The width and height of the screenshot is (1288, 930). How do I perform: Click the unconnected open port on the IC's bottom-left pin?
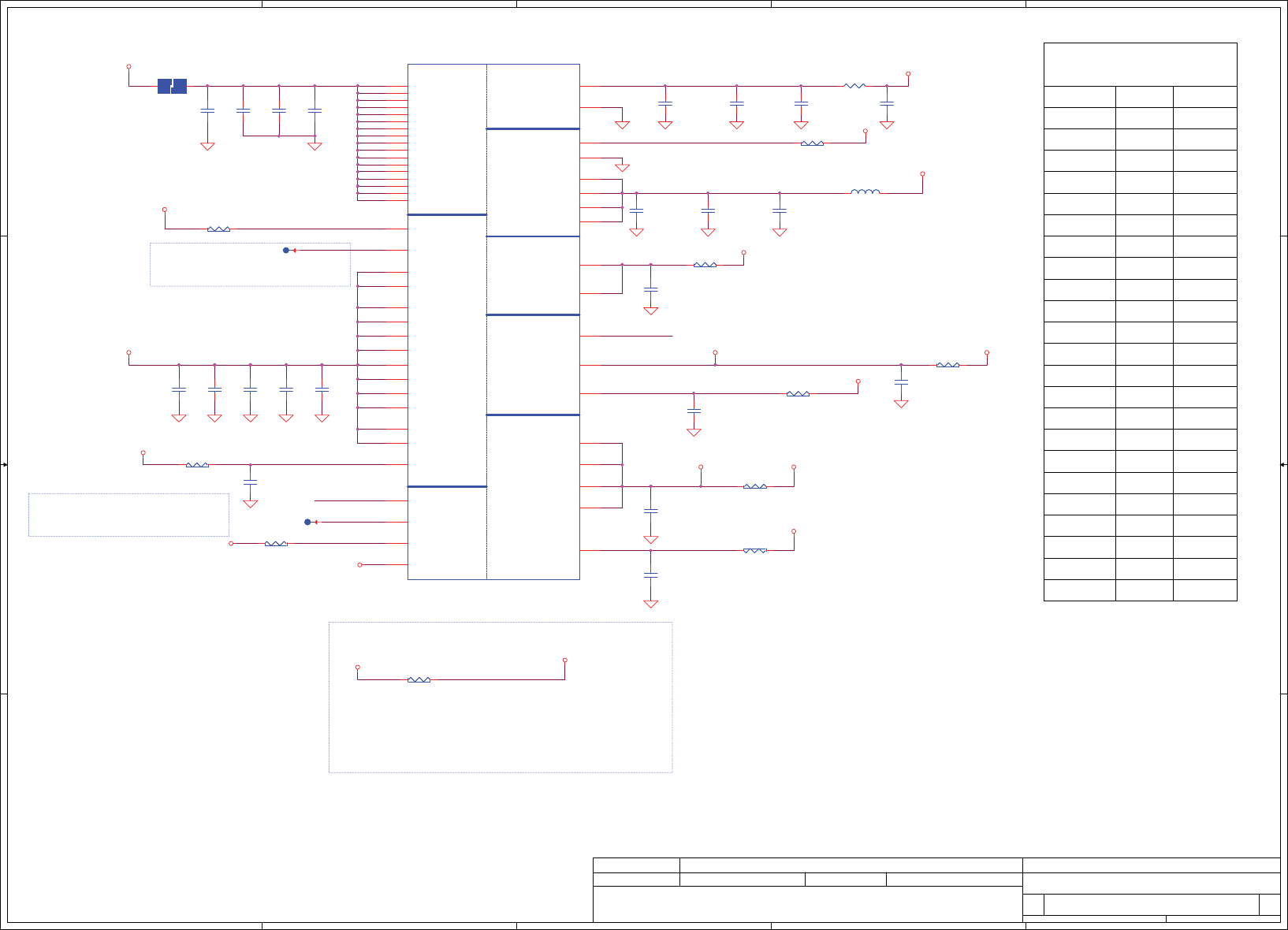[x=360, y=564]
